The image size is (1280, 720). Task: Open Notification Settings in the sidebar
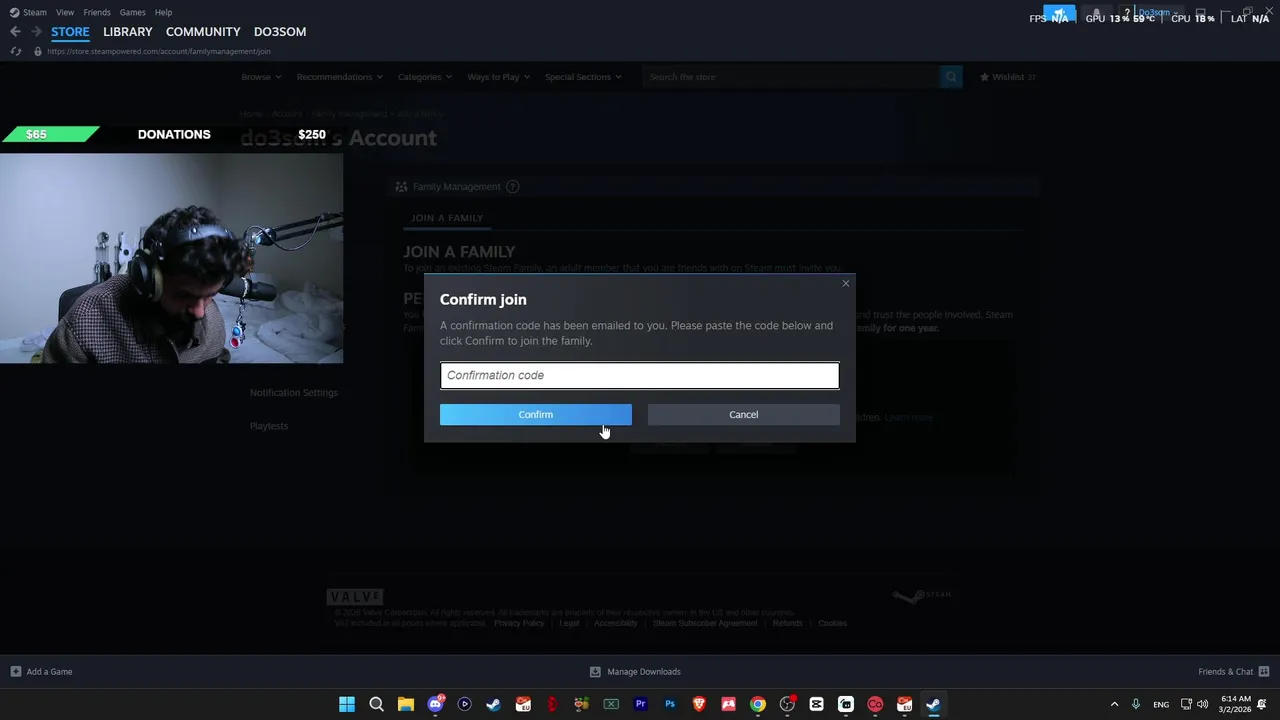pyautogui.click(x=294, y=393)
